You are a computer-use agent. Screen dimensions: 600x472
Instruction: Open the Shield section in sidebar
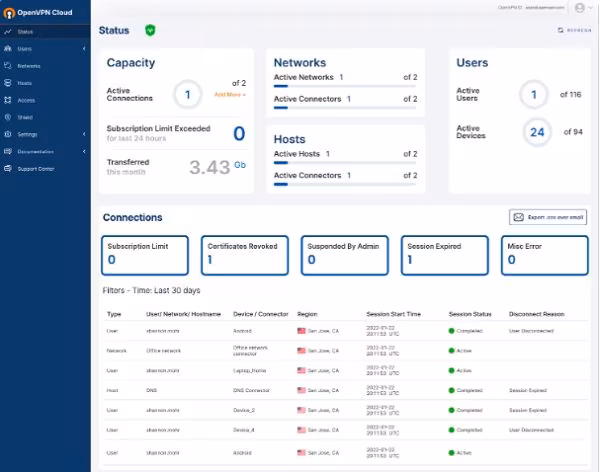[45, 117]
